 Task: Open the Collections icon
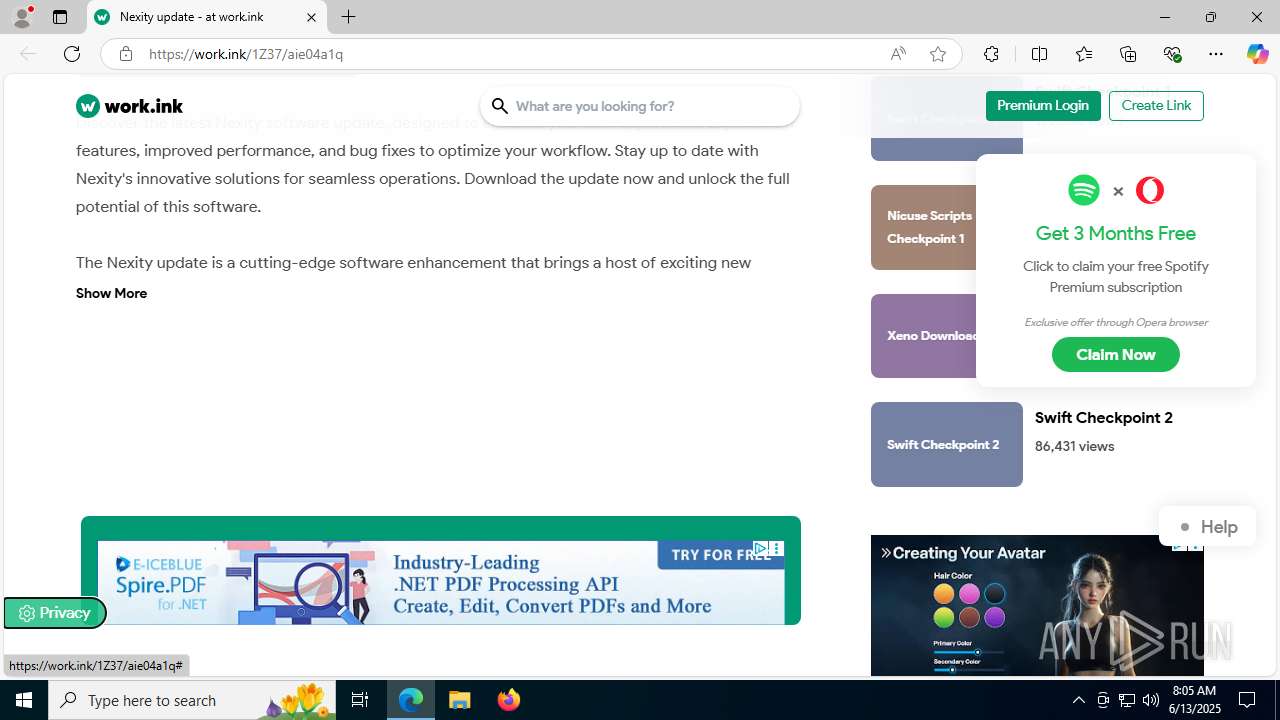[x=1128, y=54]
